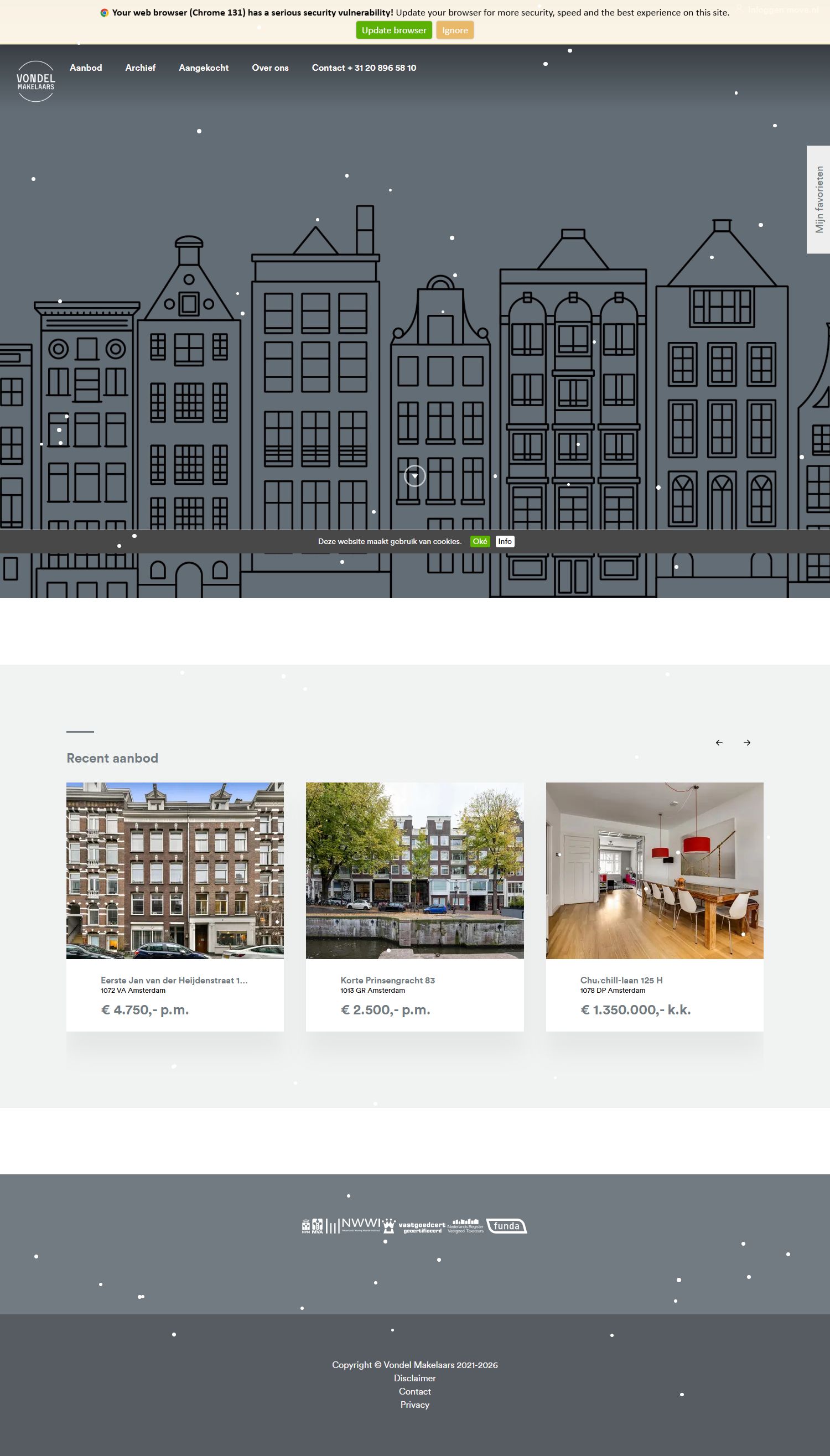Click the next arrow in Recent aanbod
830x1456 pixels.
pos(747,743)
